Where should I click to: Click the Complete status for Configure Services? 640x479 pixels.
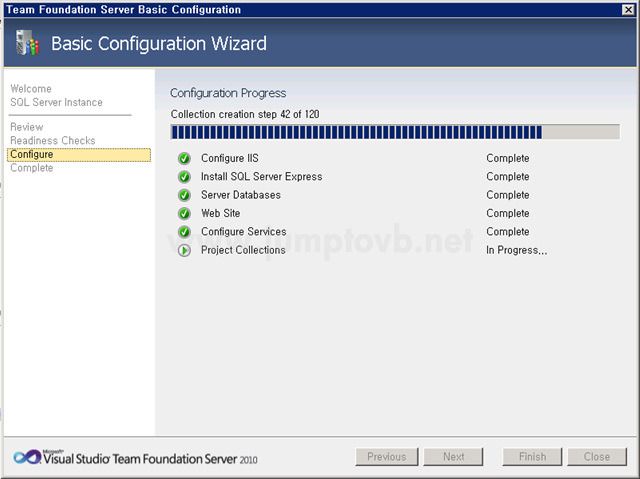tap(508, 232)
